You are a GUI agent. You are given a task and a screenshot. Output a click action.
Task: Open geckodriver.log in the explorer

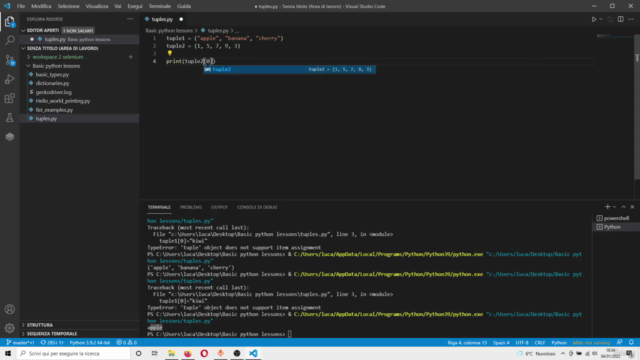click(53, 92)
